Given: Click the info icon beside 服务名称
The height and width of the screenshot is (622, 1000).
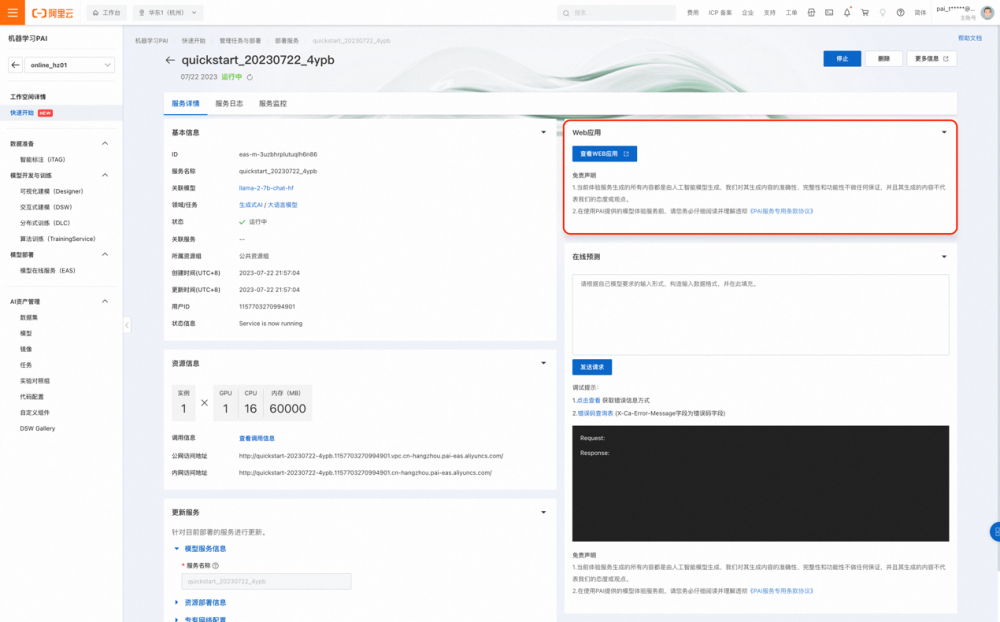Looking at the screenshot, I should click(216, 565).
